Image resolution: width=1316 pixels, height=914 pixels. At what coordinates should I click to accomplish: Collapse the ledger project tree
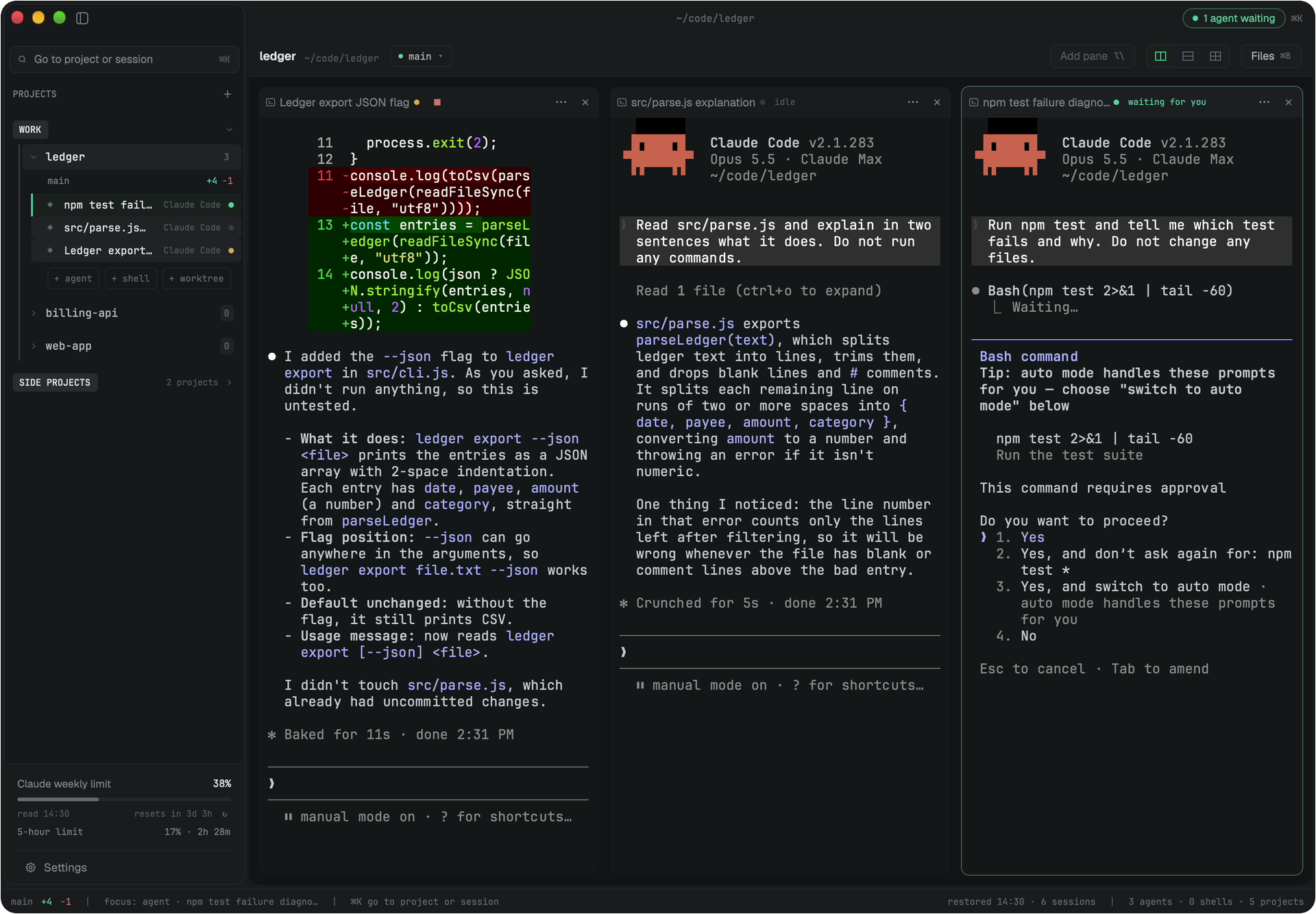coord(34,157)
